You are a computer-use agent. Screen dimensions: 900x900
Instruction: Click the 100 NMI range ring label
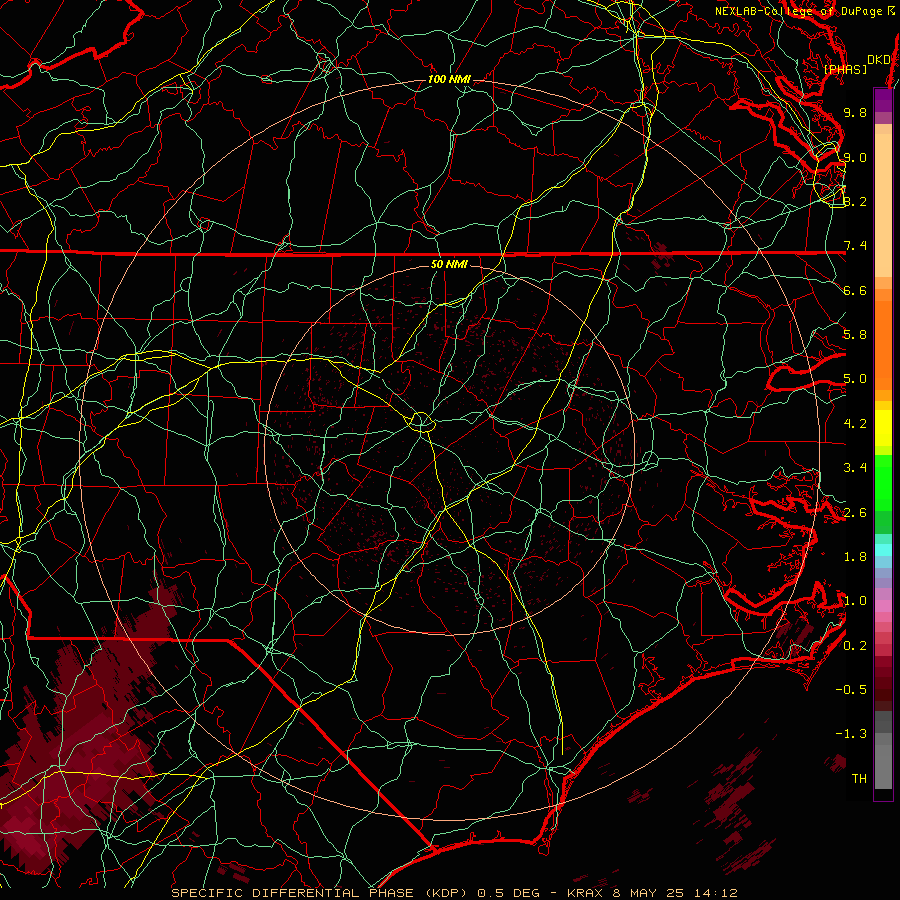pos(449,79)
